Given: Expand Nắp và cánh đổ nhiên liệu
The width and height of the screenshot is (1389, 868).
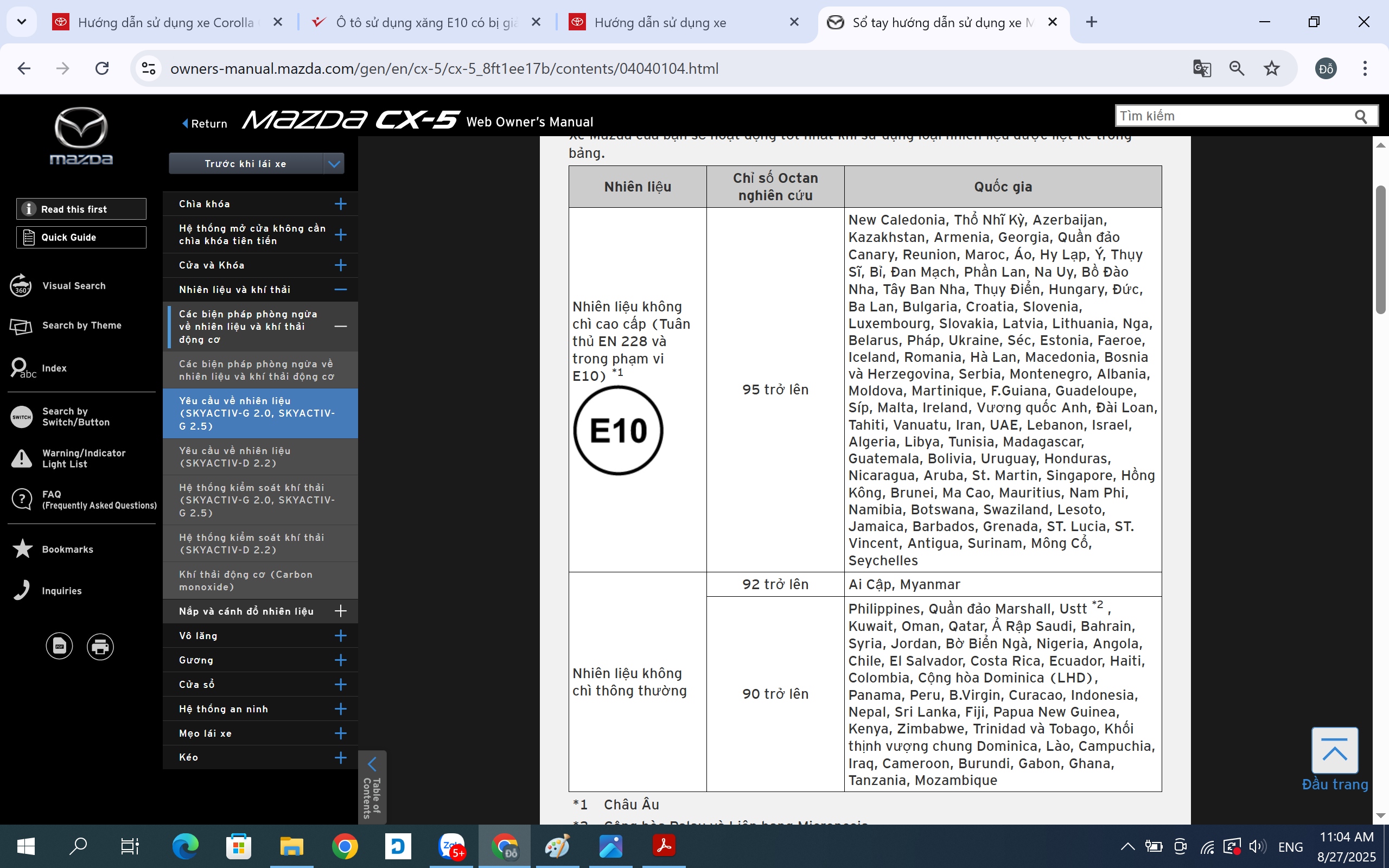Looking at the screenshot, I should click(340, 611).
